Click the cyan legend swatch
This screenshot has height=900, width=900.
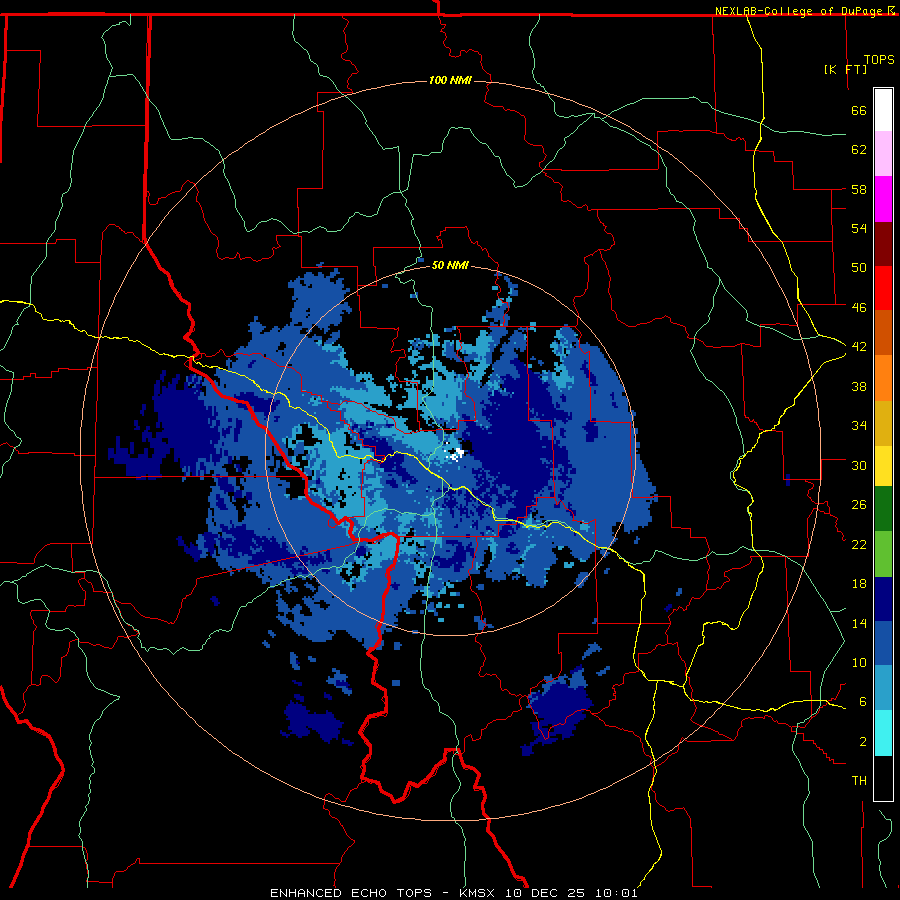pyautogui.click(x=883, y=733)
